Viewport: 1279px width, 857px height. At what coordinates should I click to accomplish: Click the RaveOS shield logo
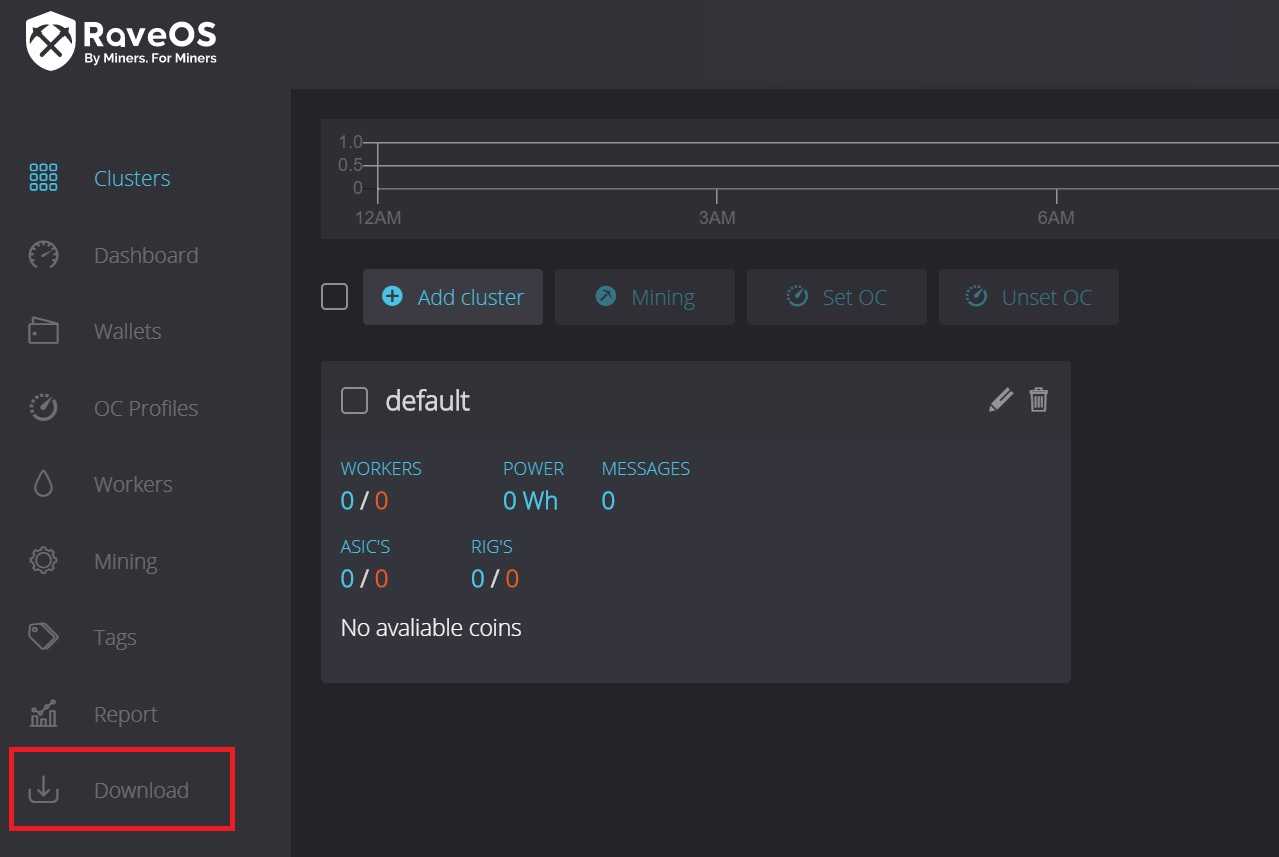[50, 41]
